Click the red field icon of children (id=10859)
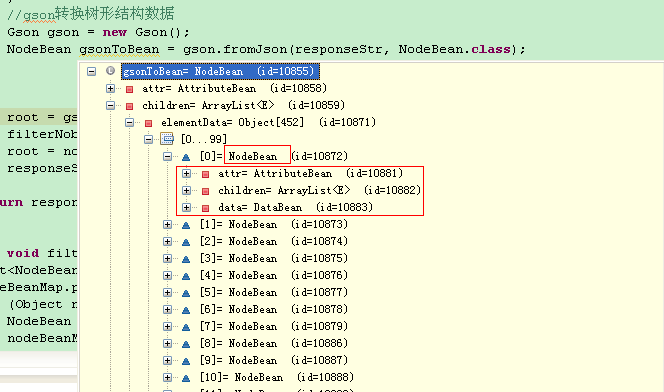The height and width of the screenshot is (392, 664). [x=130, y=106]
